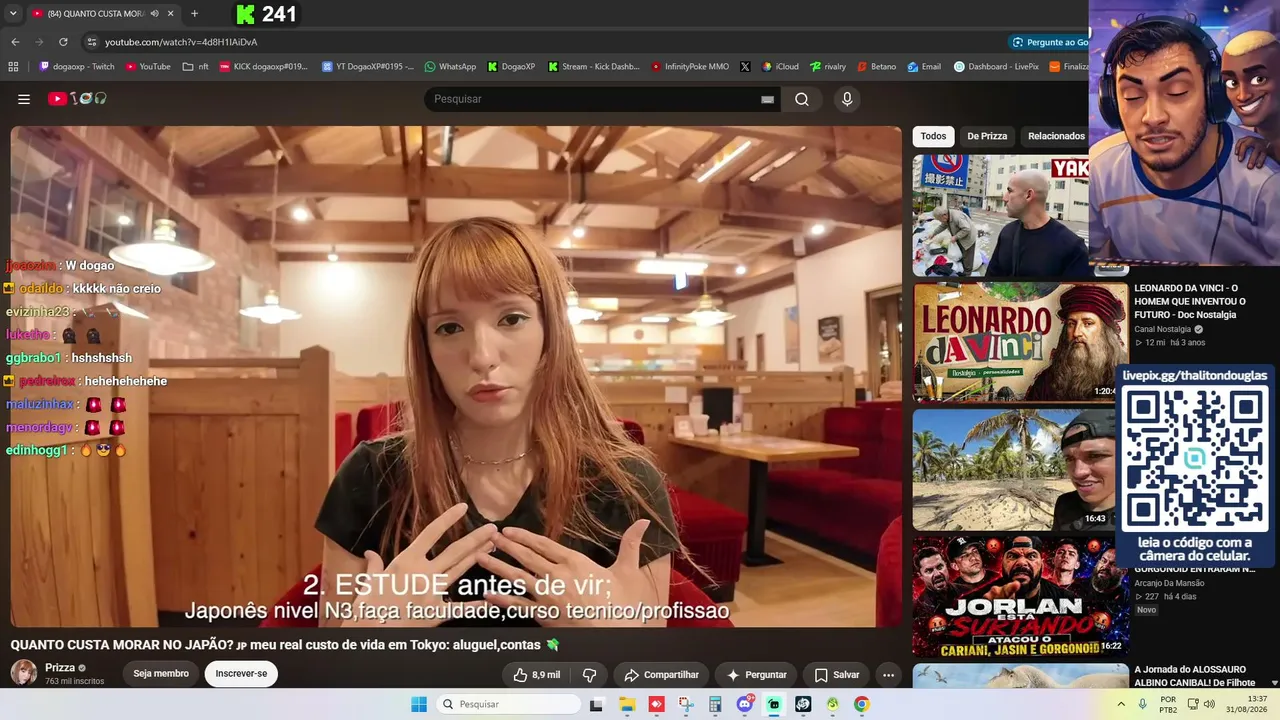Open the YouTube bookmark
Viewport: 1280px width, 720px height.
coord(148,67)
